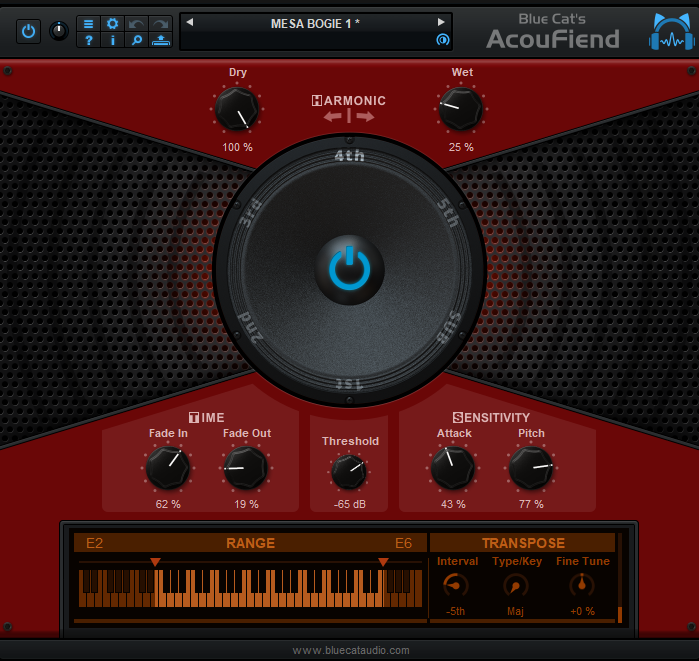Click the Wet value 25 %

(461, 147)
